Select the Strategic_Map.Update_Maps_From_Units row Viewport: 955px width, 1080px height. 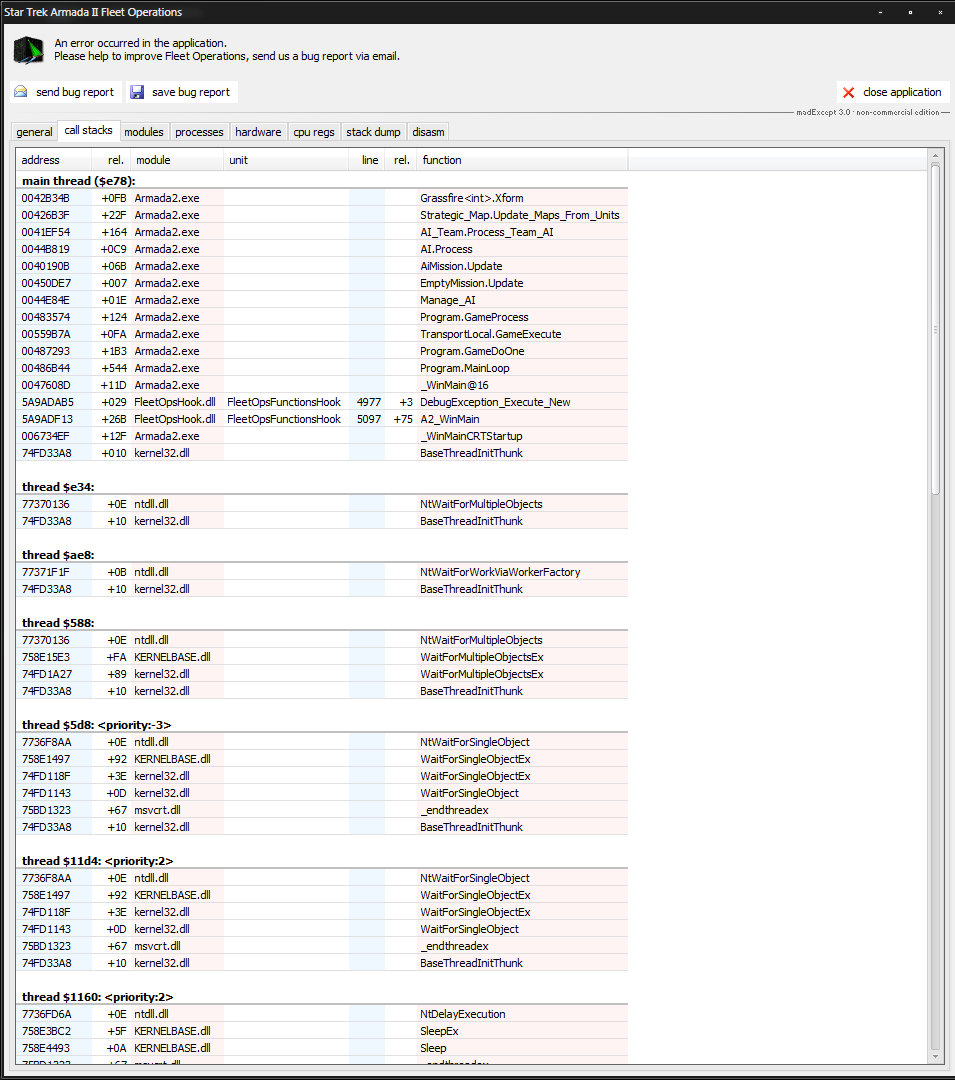322,215
